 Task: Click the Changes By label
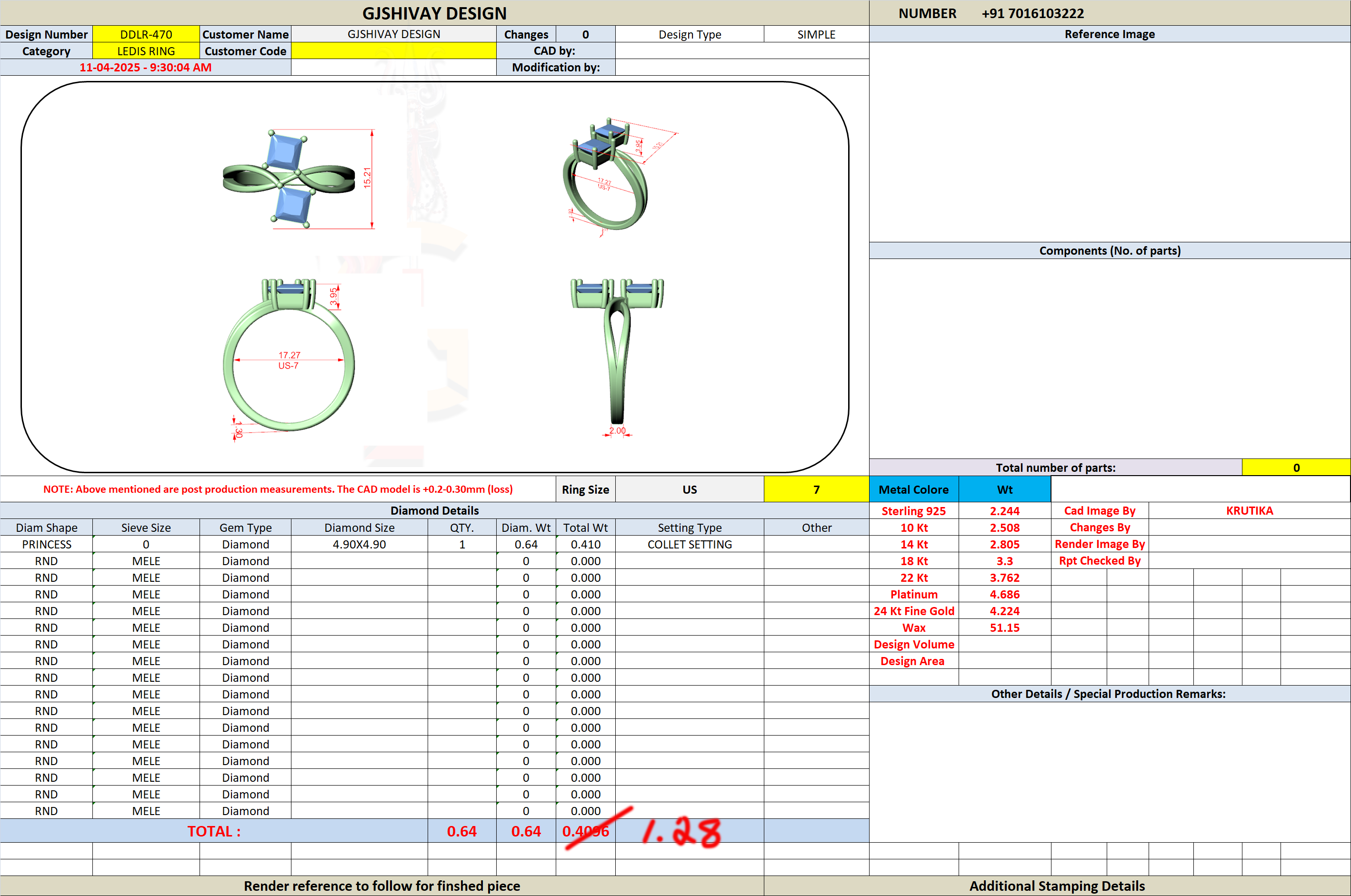(1100, 528)
